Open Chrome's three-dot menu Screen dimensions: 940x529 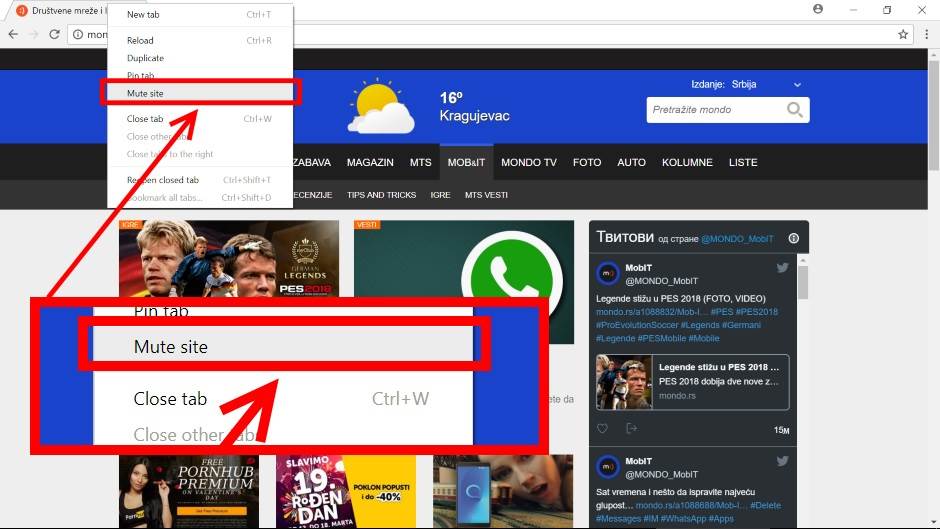point(925,34)
